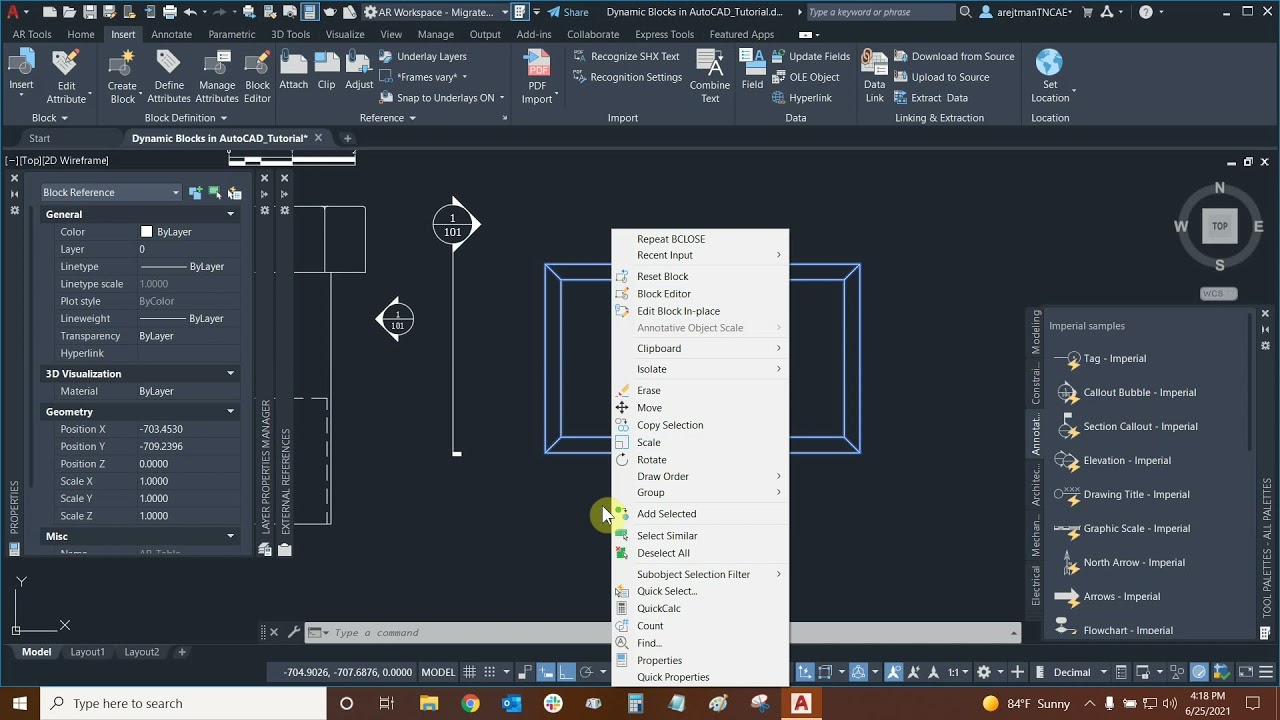Open the command line customize wrench
The image size is (1280, 720).
pos(293,632)
